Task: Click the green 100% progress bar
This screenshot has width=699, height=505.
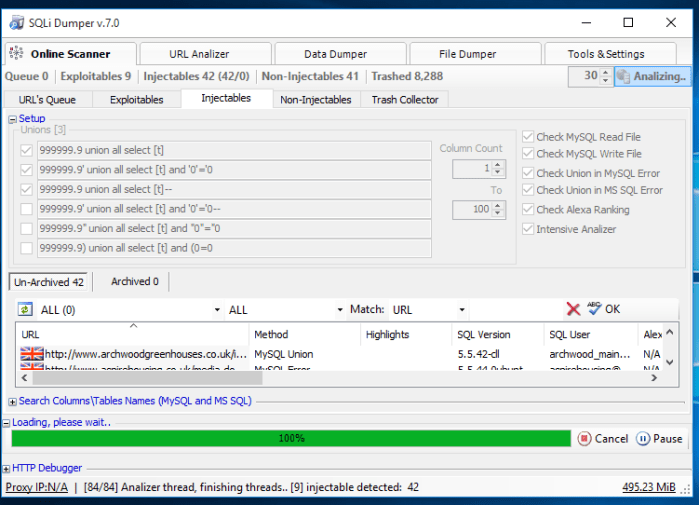Action: tap(291, 438)
